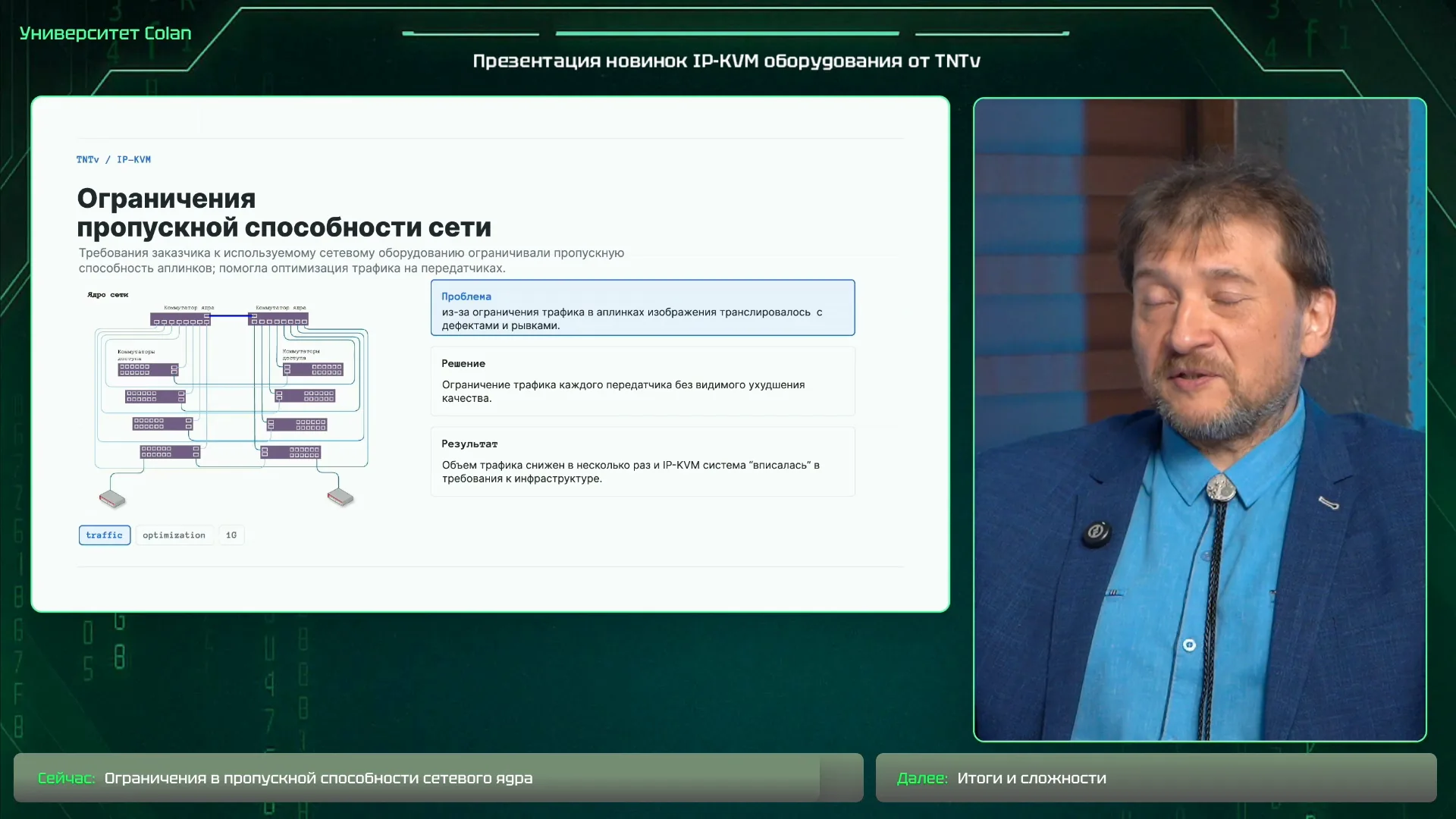Viewport: 1456px width, 819px height.
Task: Click the speaker video panel
Action: 1200,419
